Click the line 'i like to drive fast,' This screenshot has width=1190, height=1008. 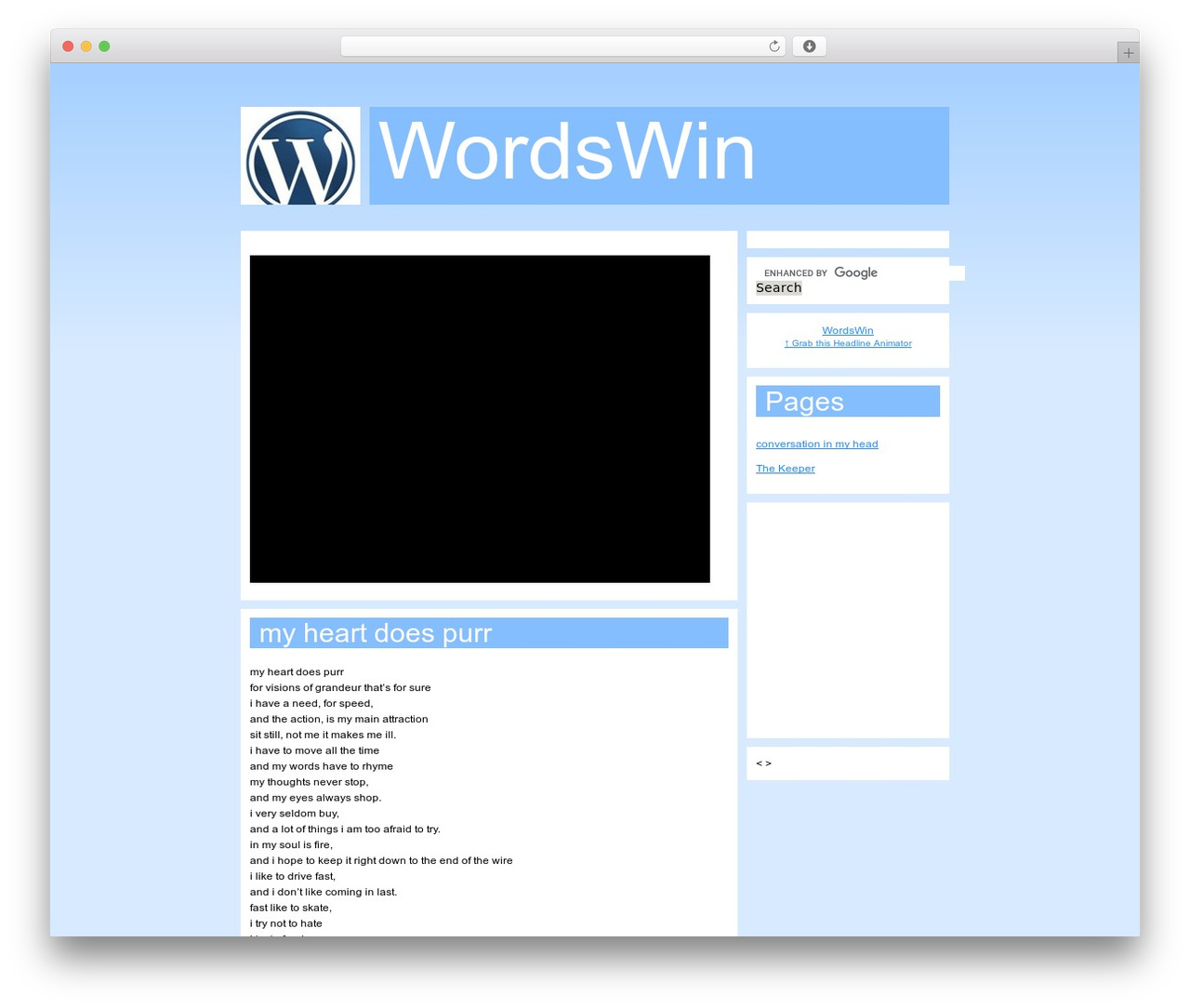[293, 876]
